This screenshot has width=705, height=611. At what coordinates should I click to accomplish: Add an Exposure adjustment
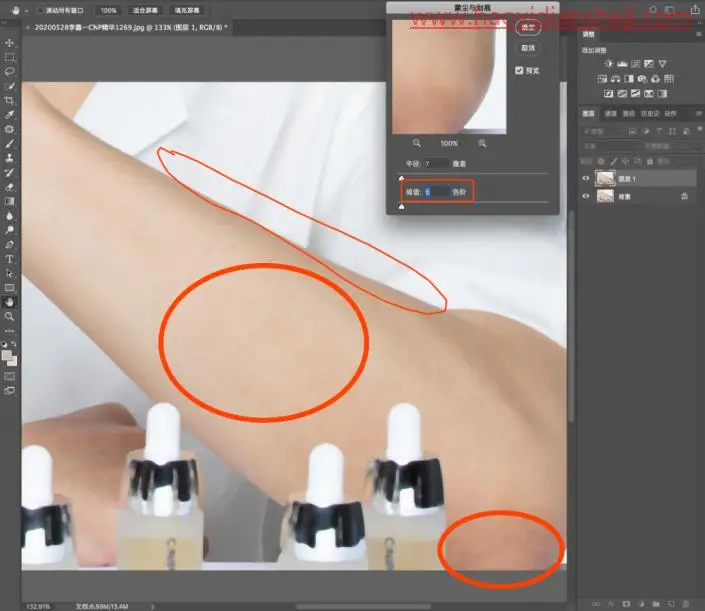click(649, 64)
